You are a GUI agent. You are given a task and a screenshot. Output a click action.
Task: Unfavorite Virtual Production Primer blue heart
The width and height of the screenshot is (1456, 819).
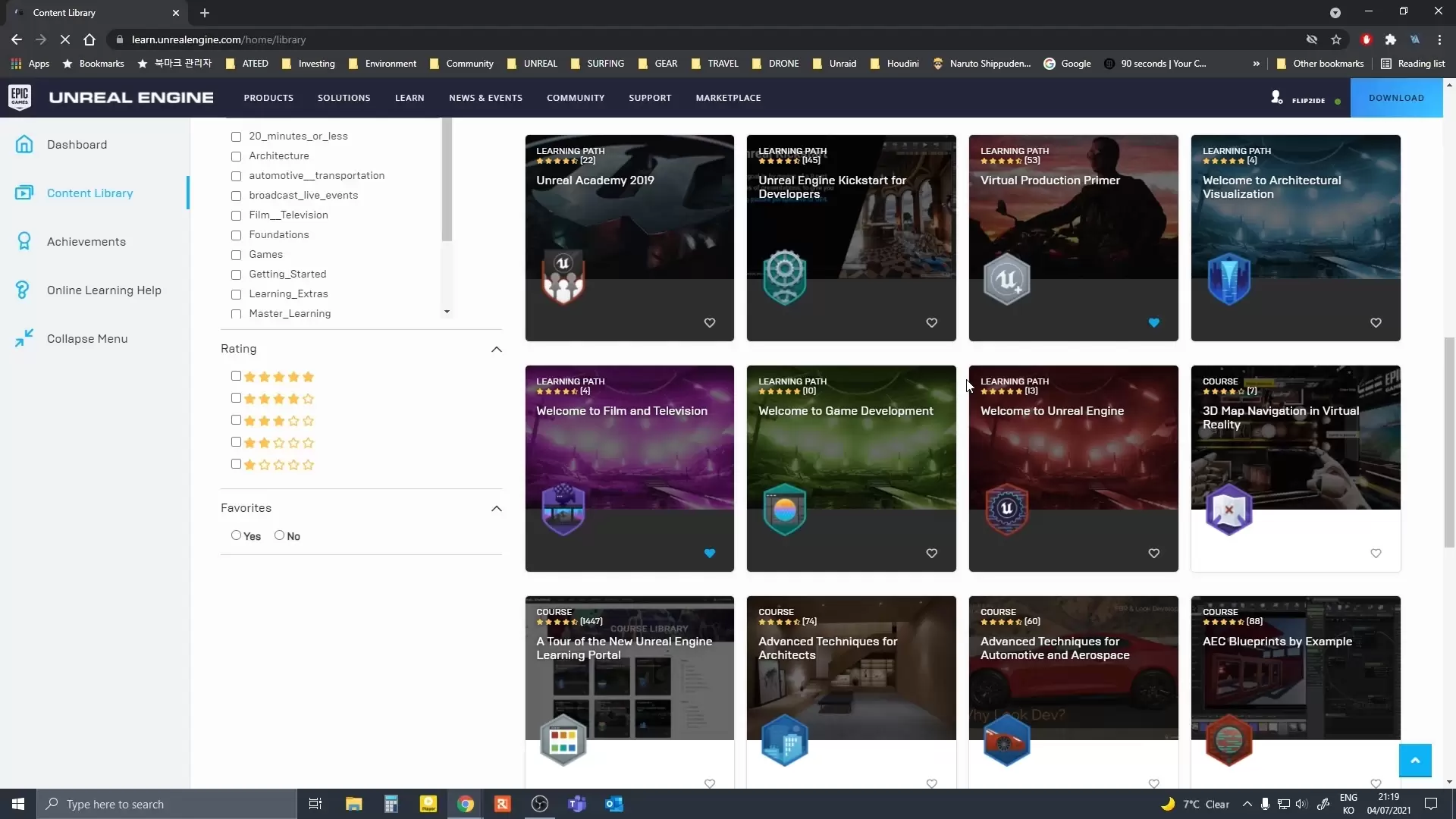click(1153, 323)
